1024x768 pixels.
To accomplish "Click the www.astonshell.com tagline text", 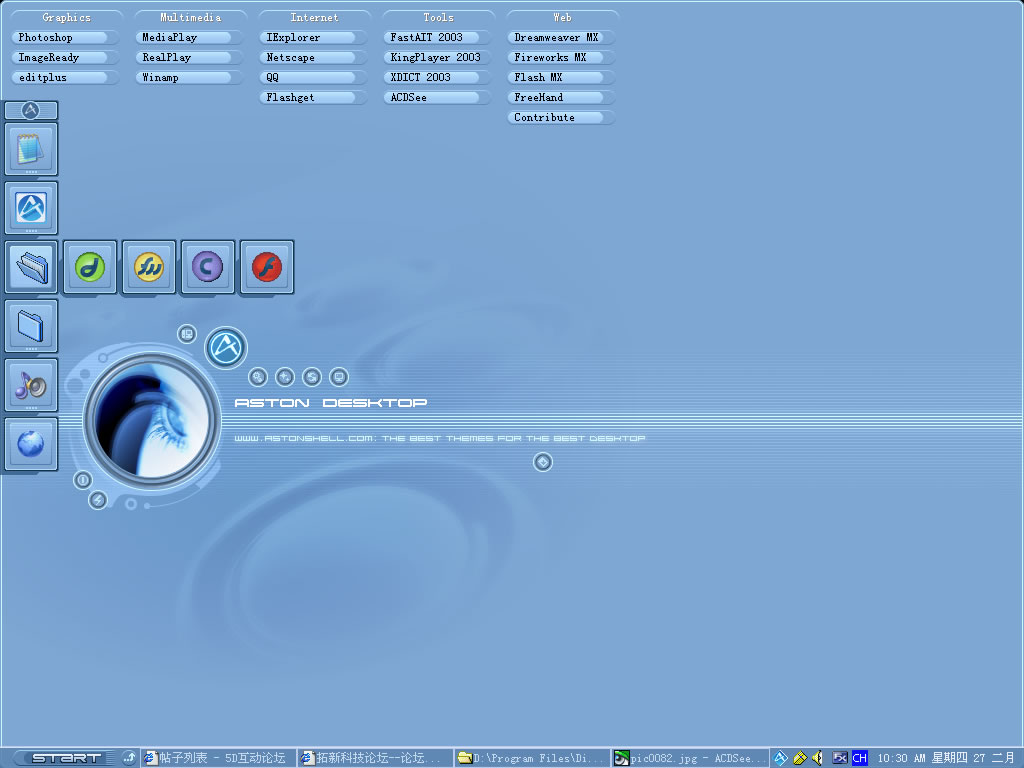I will (440, 438).
